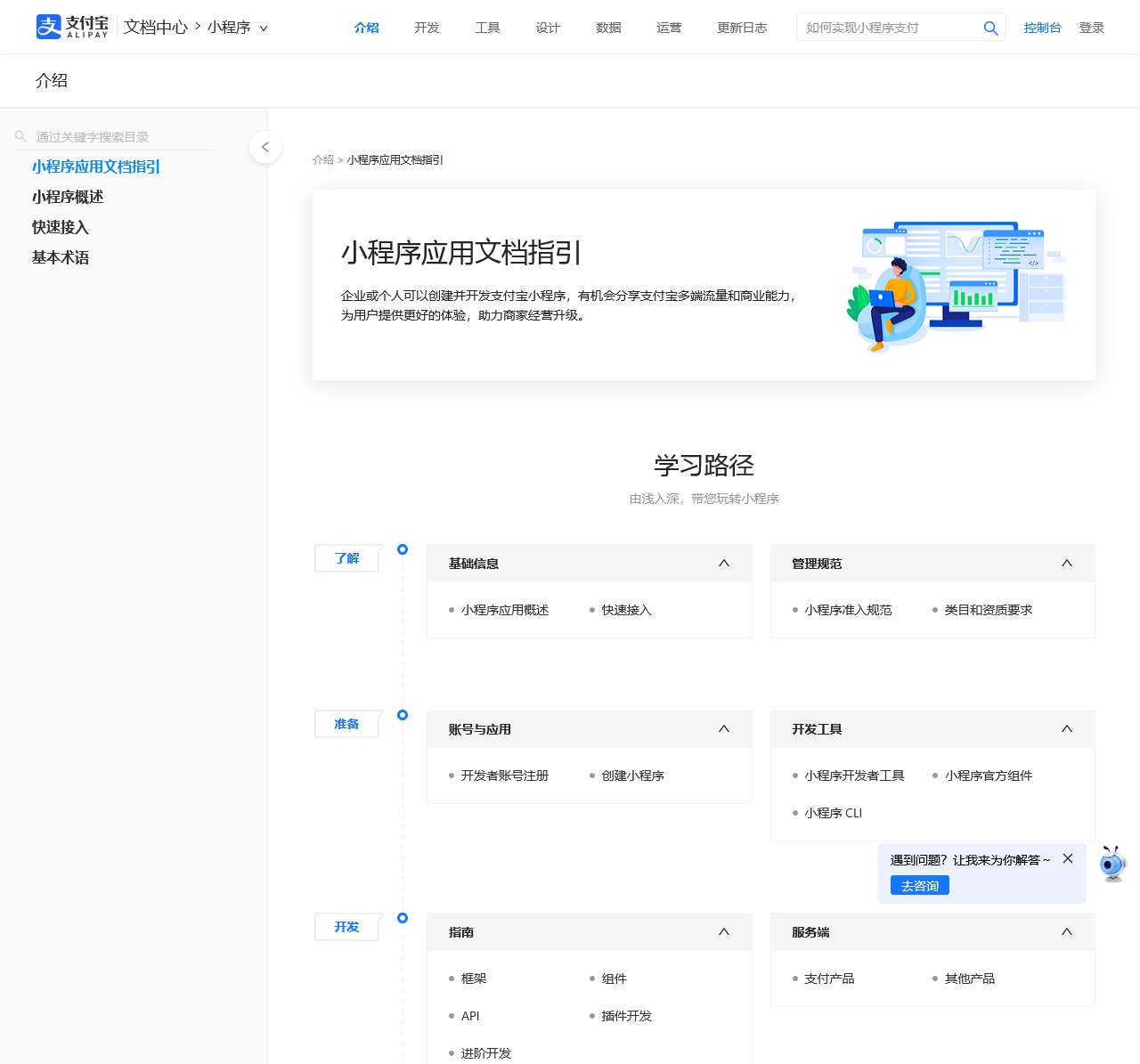1140x1064 pixels.
Task: Collapse the 开发工具 card
Action: coord(1066,728)
